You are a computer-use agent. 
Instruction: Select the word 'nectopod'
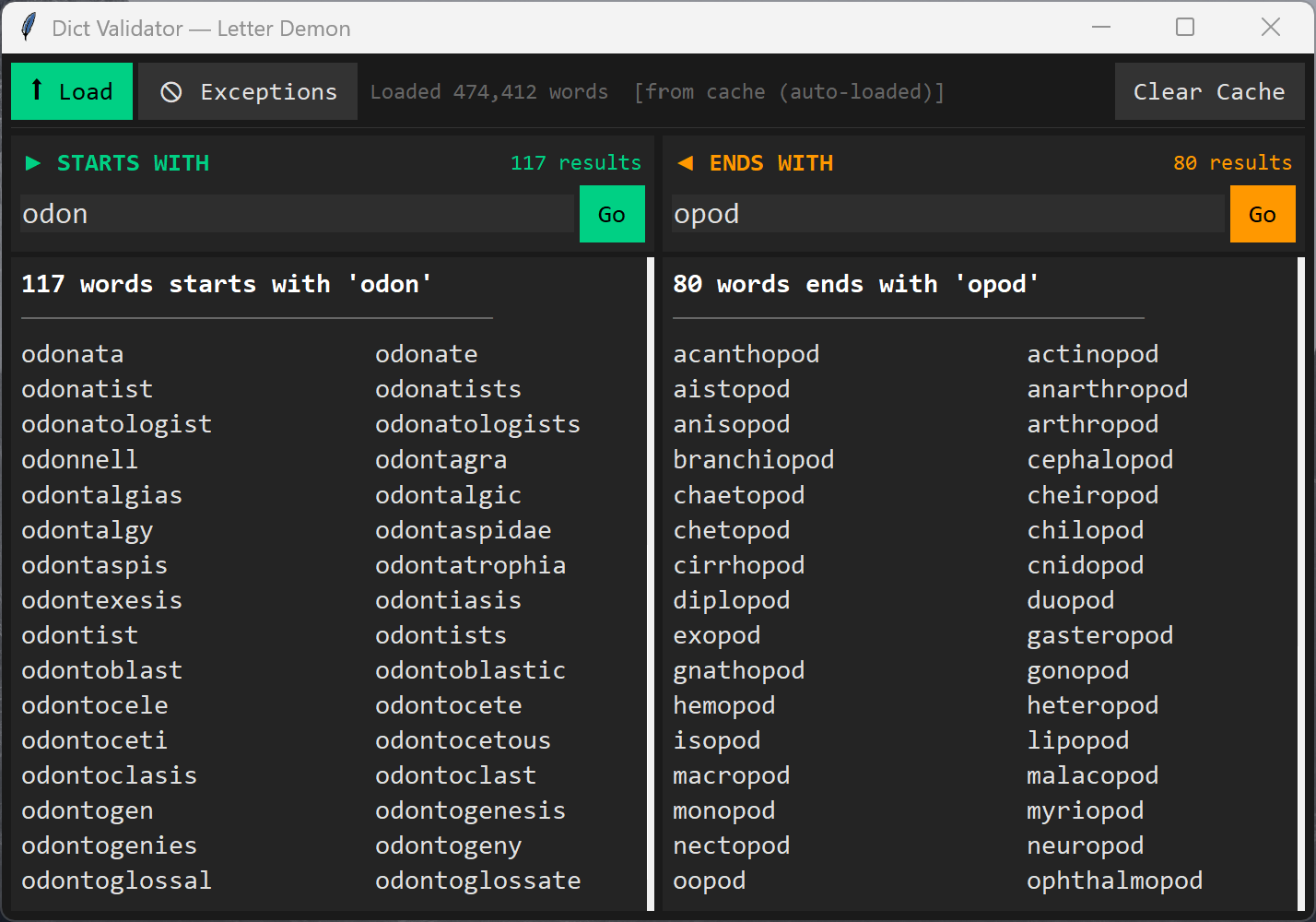coord(732,845)
